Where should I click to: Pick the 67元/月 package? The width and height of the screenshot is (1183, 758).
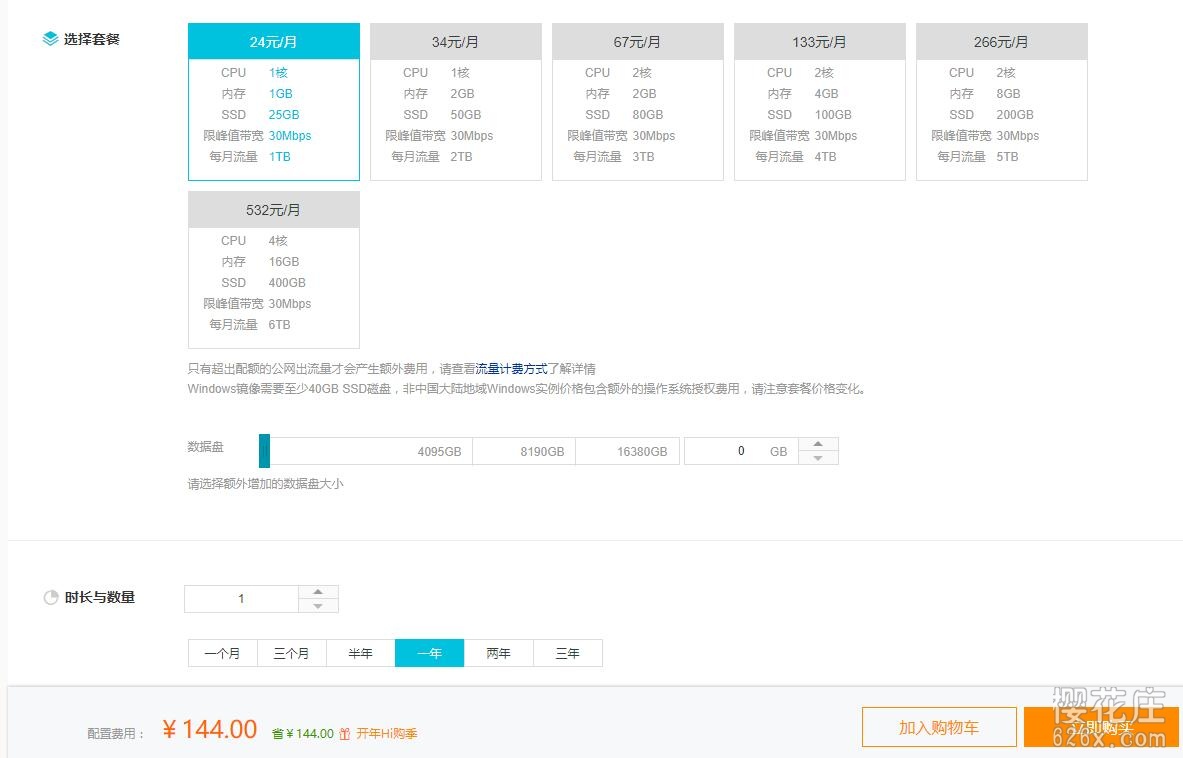tap(638, 102)
